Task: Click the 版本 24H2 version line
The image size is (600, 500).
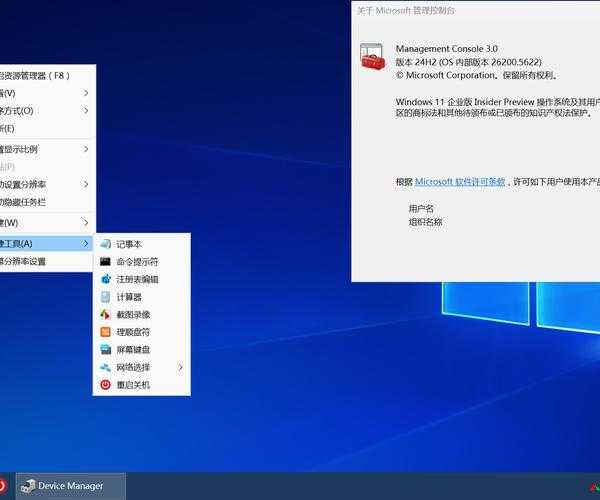Action: 468,62
